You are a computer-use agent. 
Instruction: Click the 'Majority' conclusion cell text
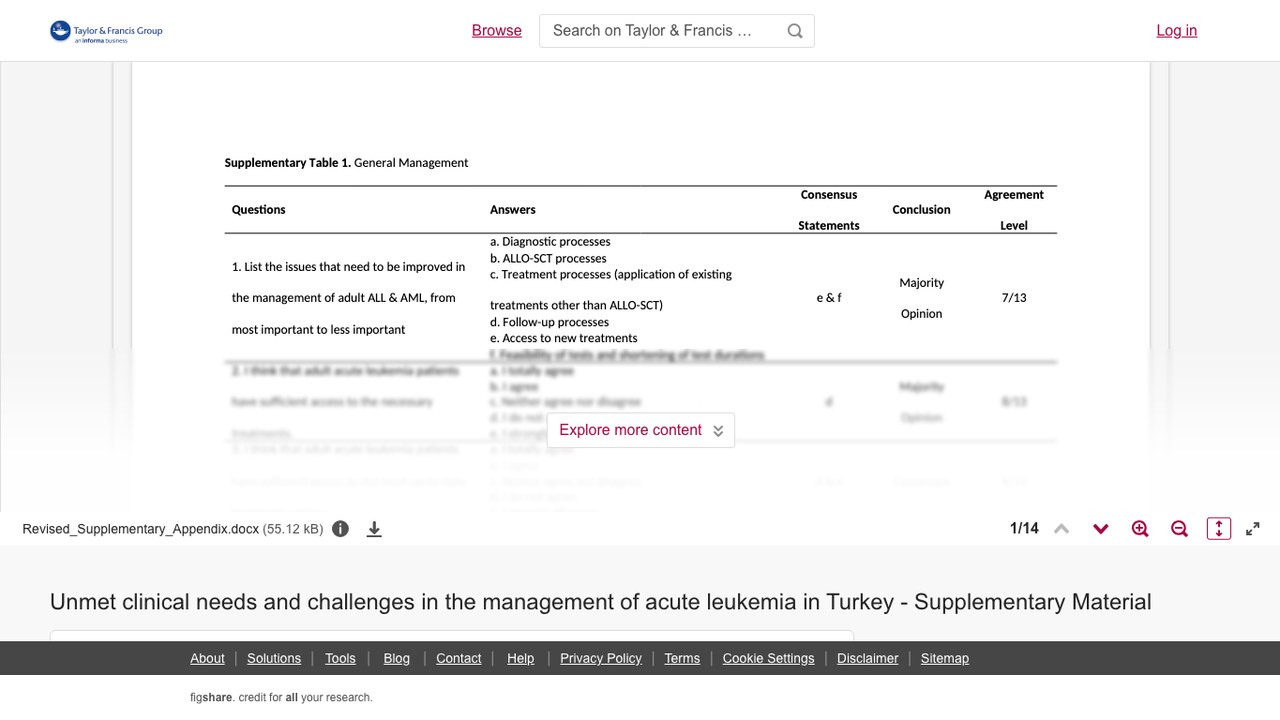[921, 283]
